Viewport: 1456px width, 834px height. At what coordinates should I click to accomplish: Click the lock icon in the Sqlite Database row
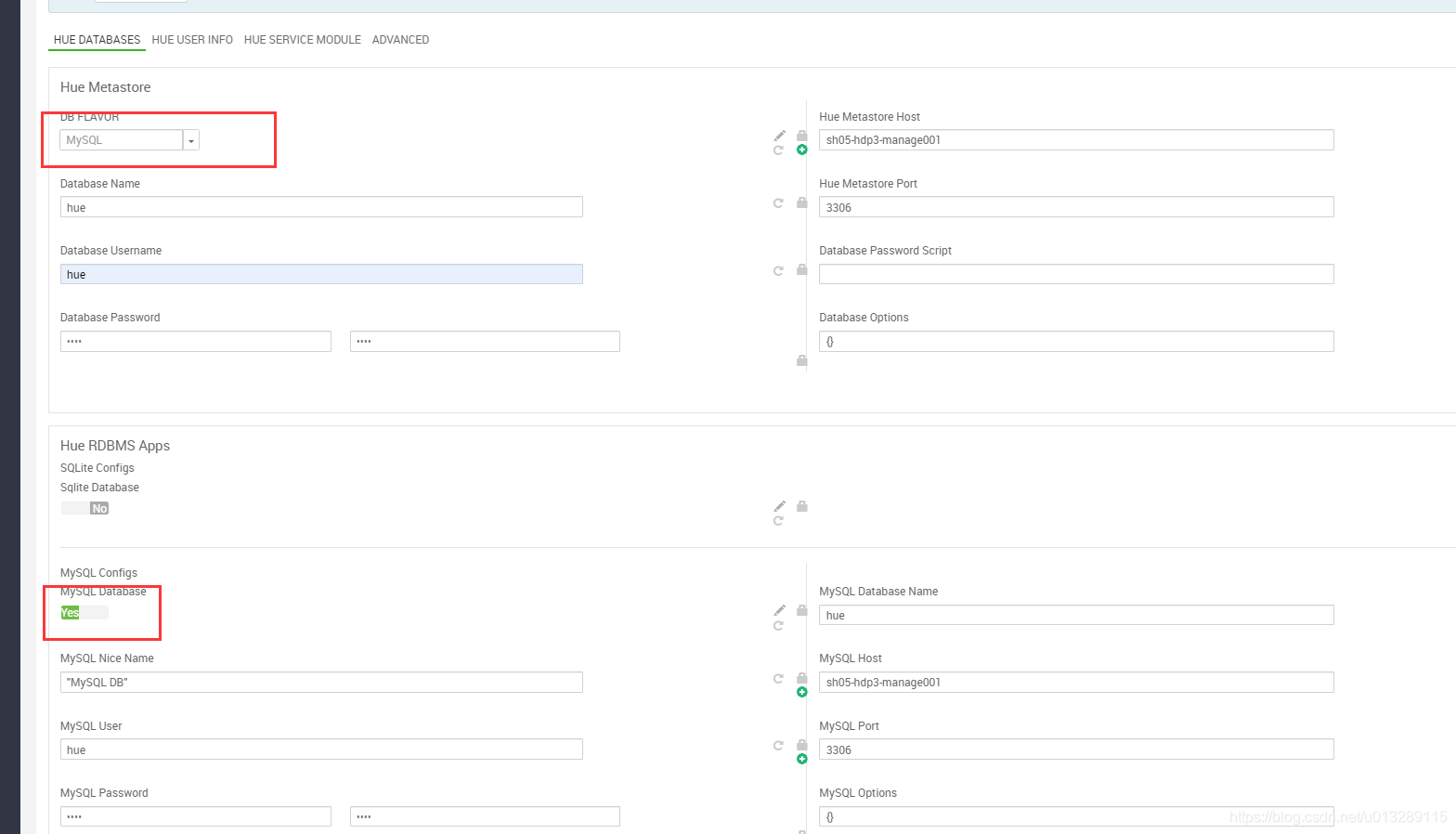pos(802,506)
